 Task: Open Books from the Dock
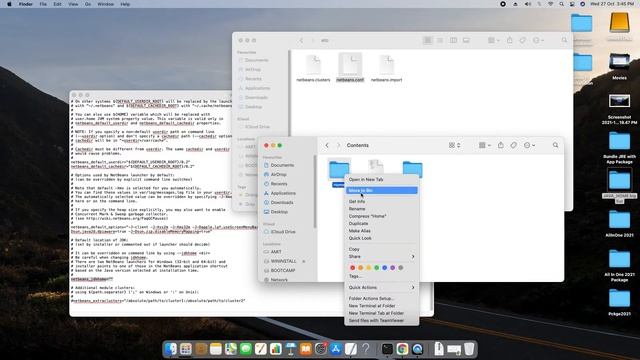[306, 349]
